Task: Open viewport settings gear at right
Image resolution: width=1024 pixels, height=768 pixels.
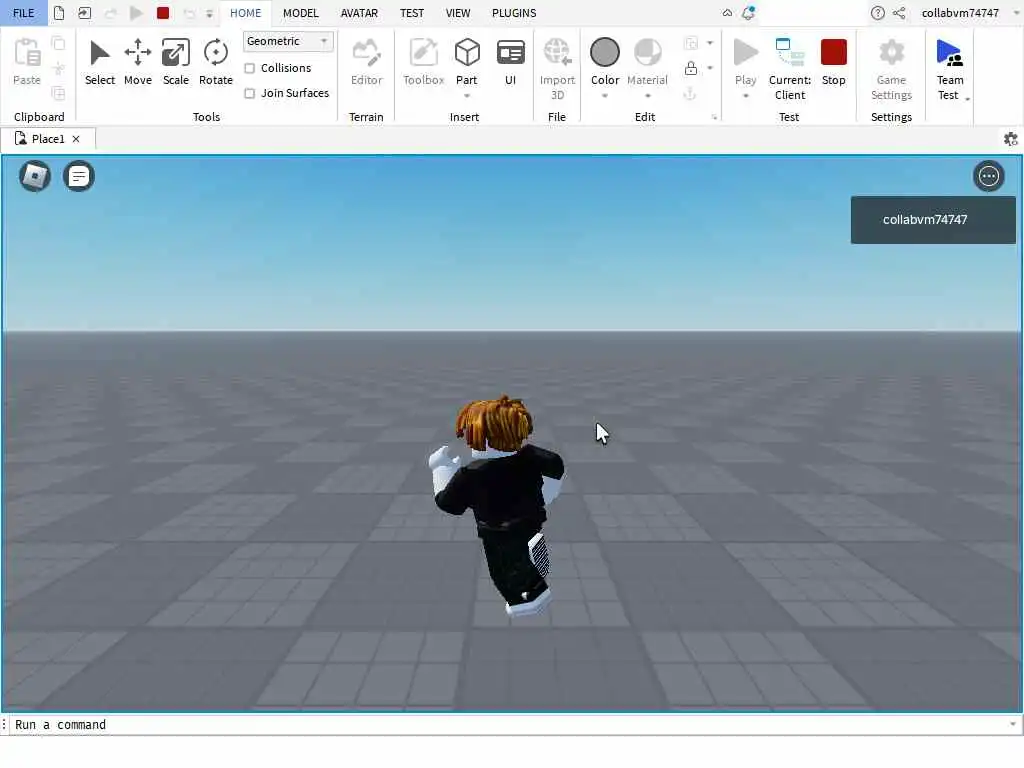Action: pyautogui.click(x=1010, y=139)
